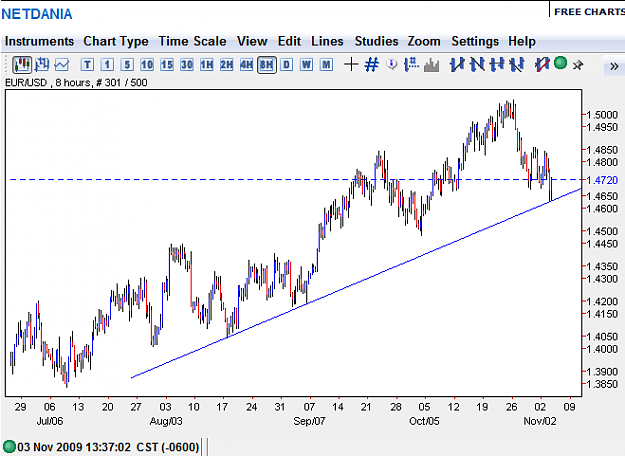This screenshot has width=625, height=456.
Task: Open the Lines menu
Action: pos(327,41)
